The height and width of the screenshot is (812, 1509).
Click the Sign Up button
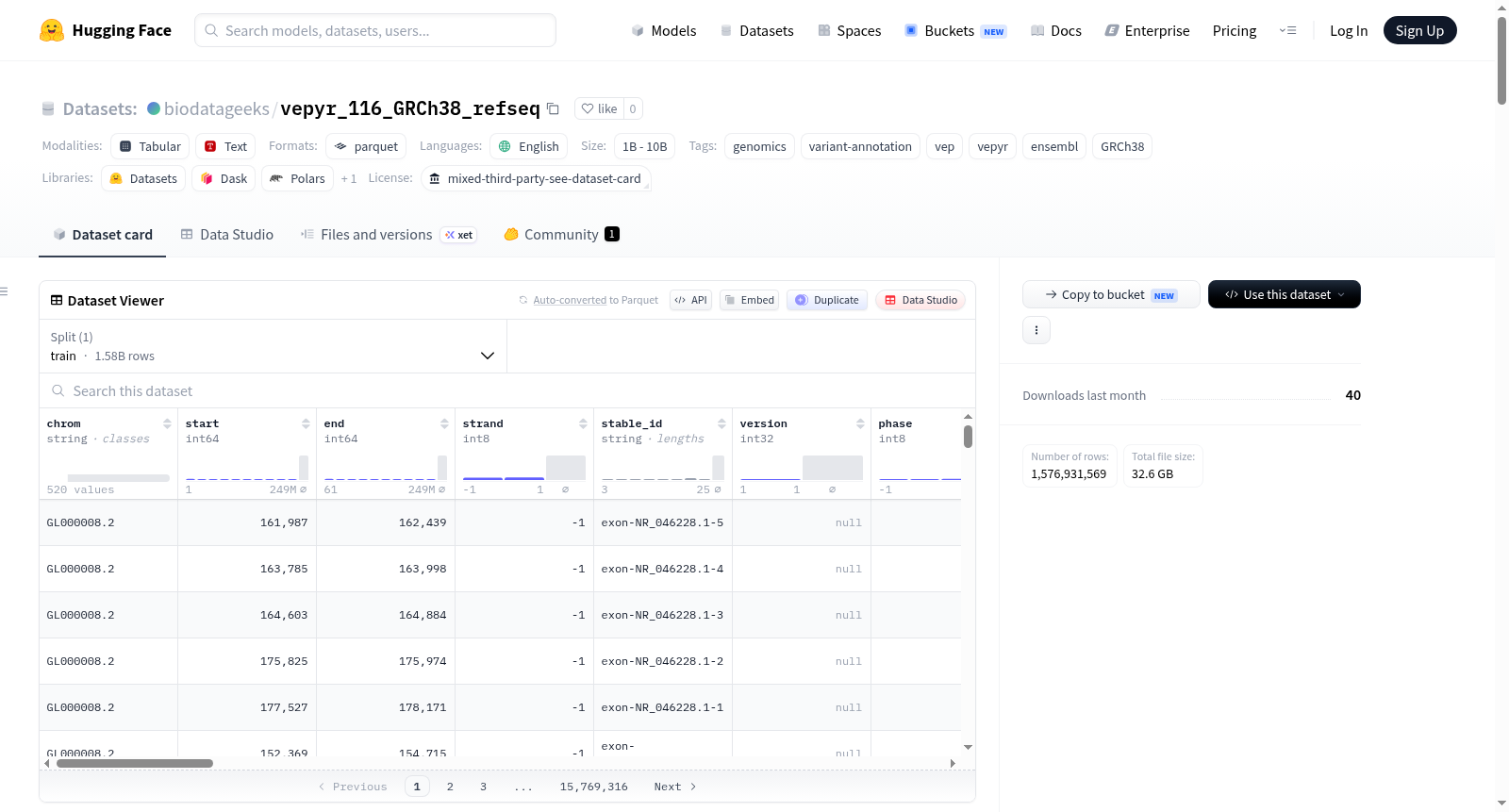click(1419, 30)
